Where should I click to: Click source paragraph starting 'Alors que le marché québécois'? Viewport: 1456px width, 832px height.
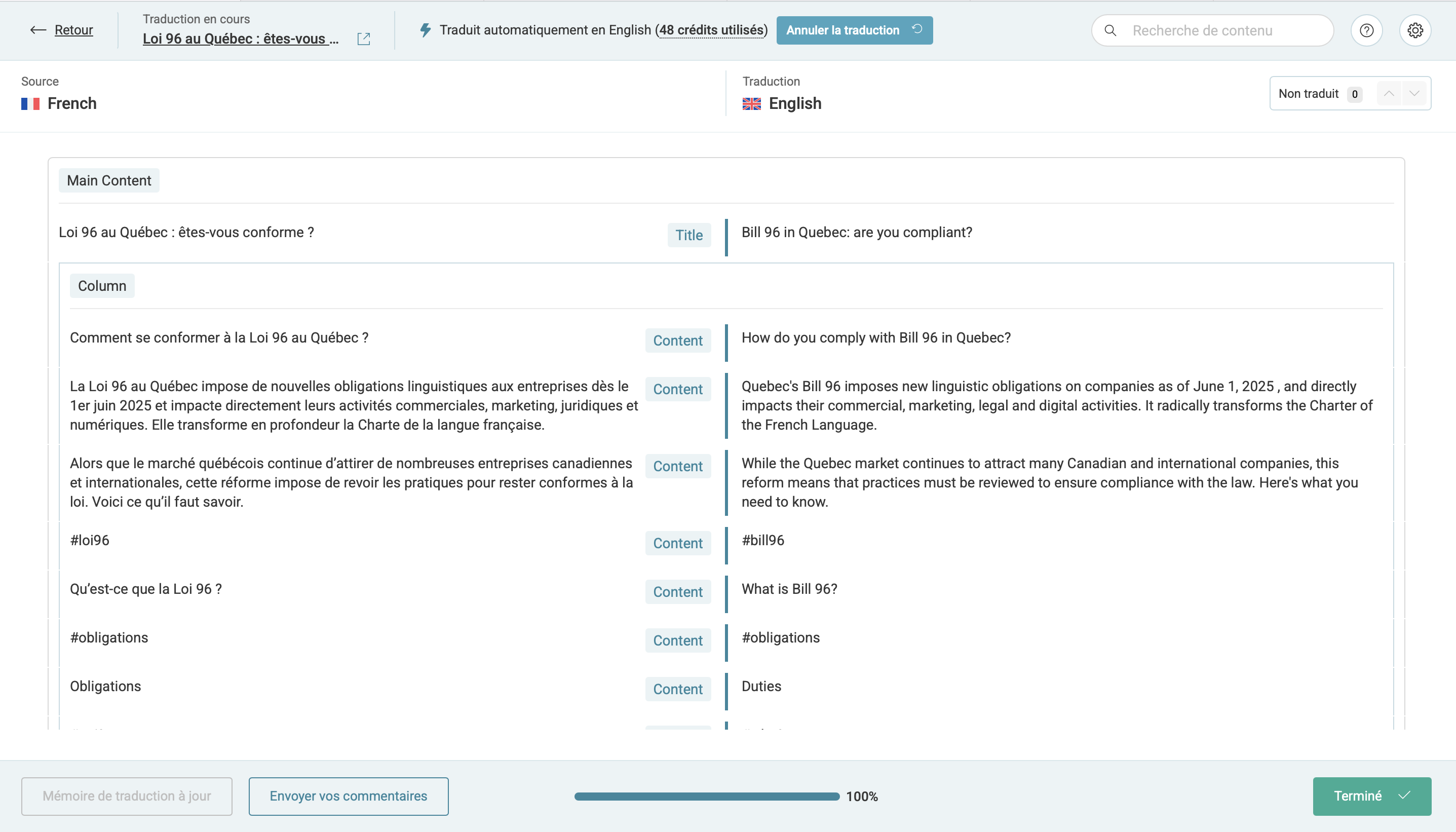351,483
